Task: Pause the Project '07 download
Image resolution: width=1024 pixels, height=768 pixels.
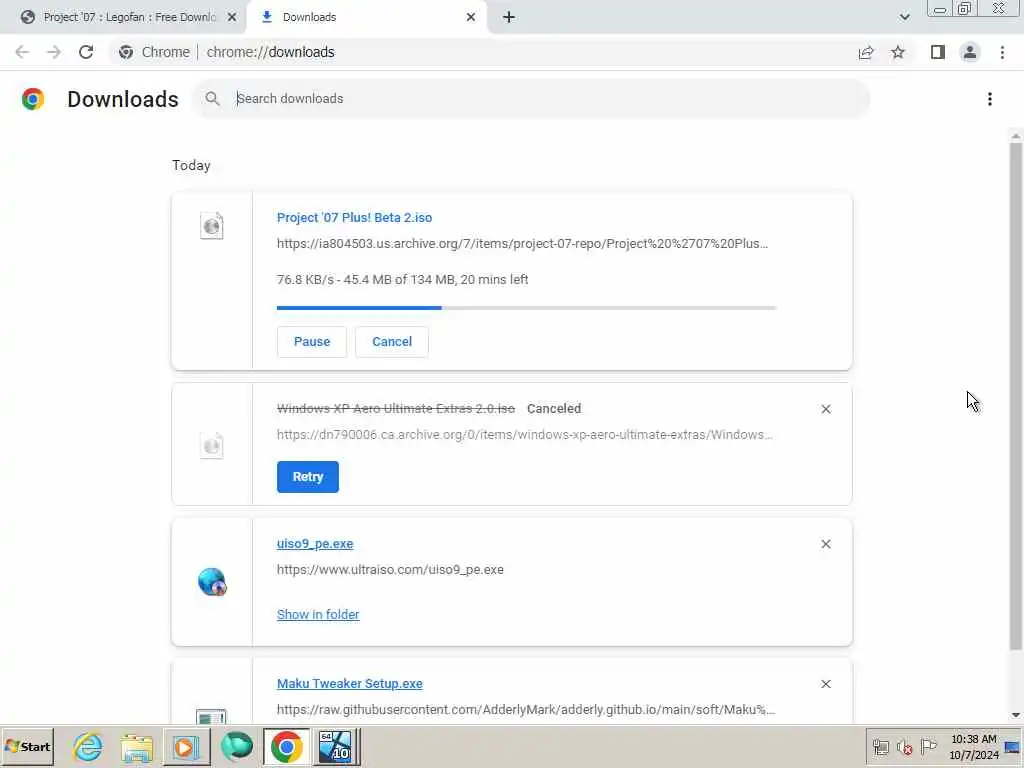Action: coord(312,342)
